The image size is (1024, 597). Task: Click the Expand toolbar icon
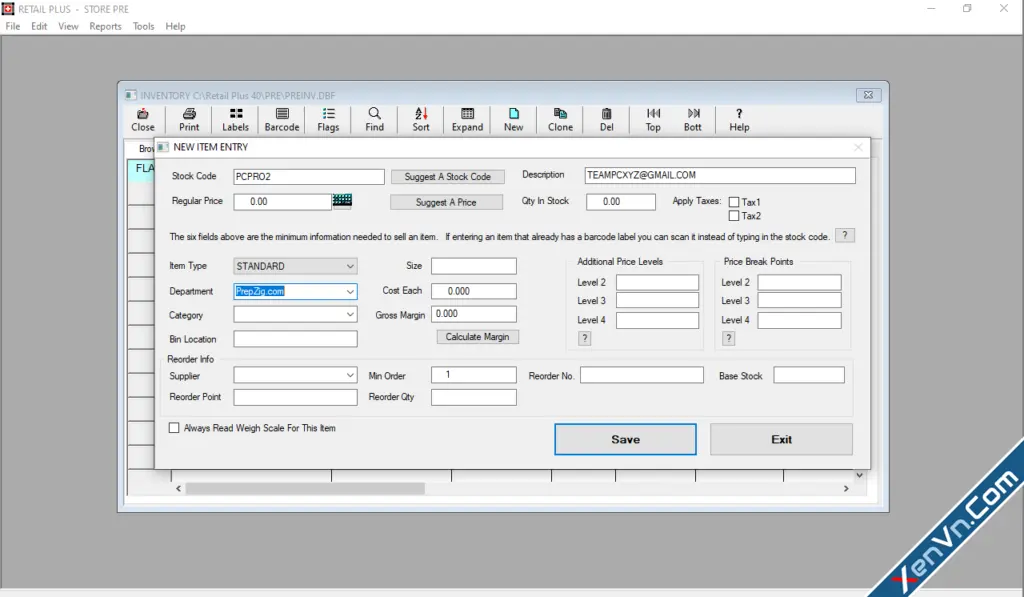pyautogui.click(x=467, y=120)
